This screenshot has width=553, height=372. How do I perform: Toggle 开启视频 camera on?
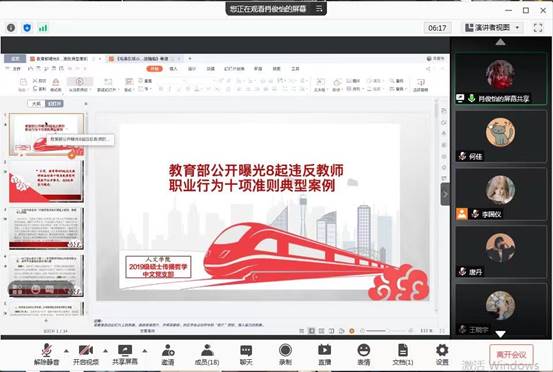tap(86, 354)
